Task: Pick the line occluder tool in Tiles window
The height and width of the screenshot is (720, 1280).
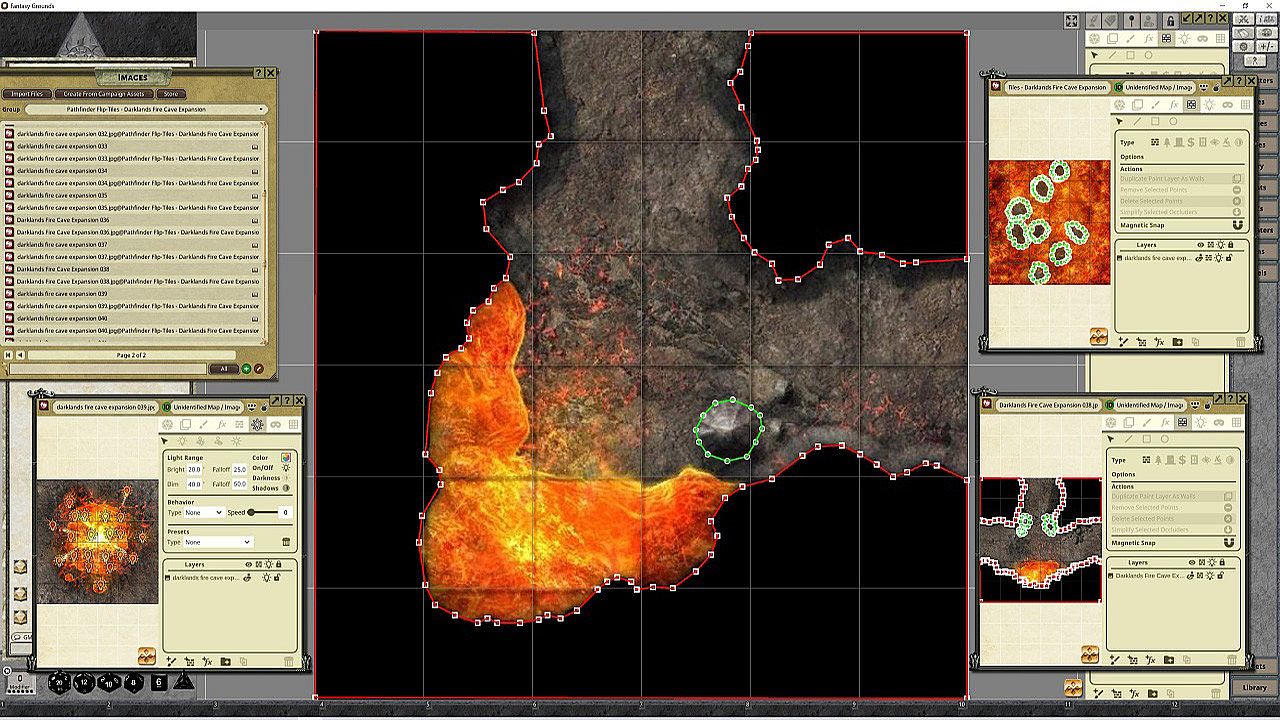Action: pos(1137,122)
